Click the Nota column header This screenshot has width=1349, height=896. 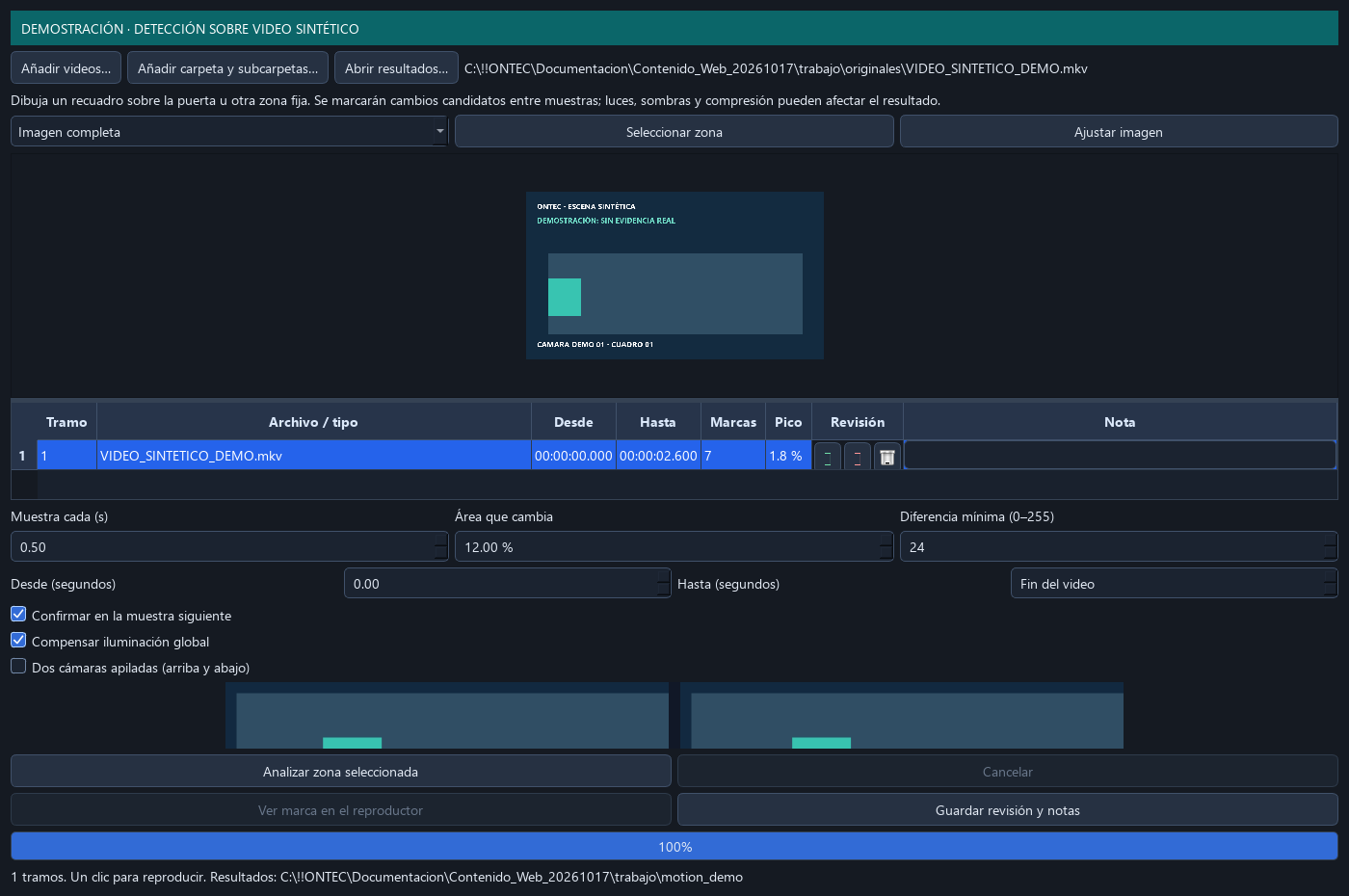(x=1120, y=422)
